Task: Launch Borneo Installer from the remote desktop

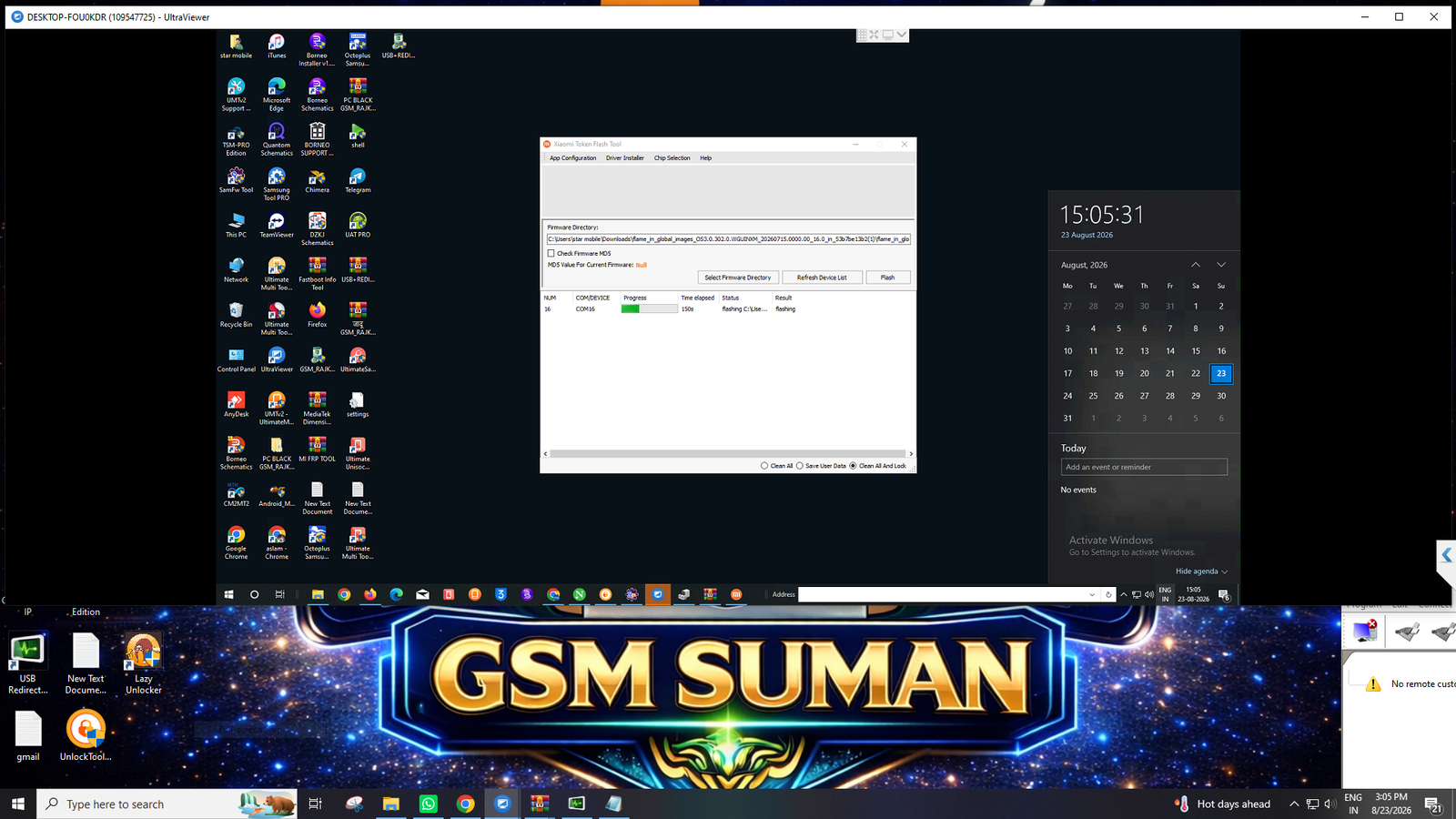Action: click(317, 50)
